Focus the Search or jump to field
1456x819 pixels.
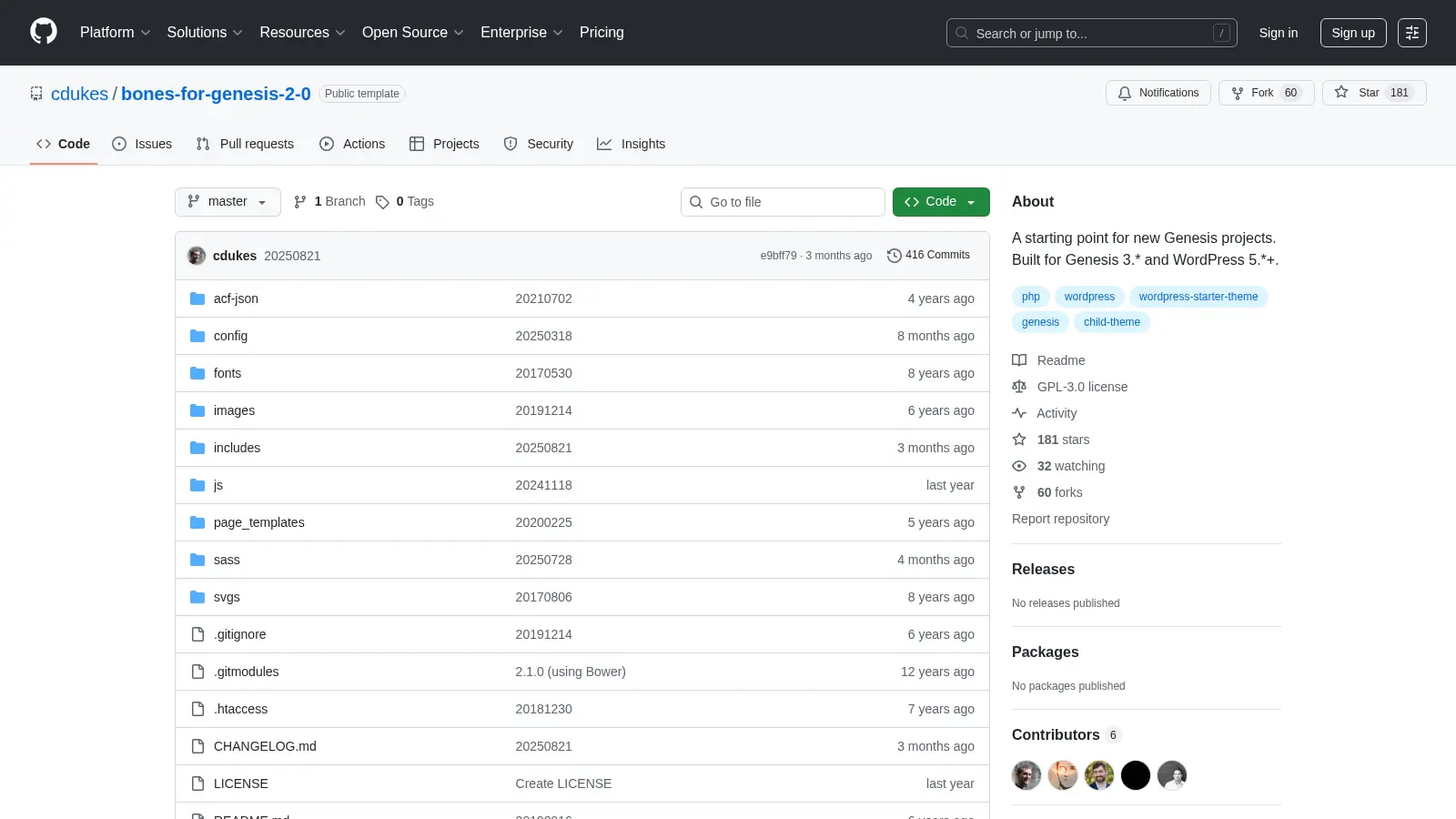click(1092, 33)
